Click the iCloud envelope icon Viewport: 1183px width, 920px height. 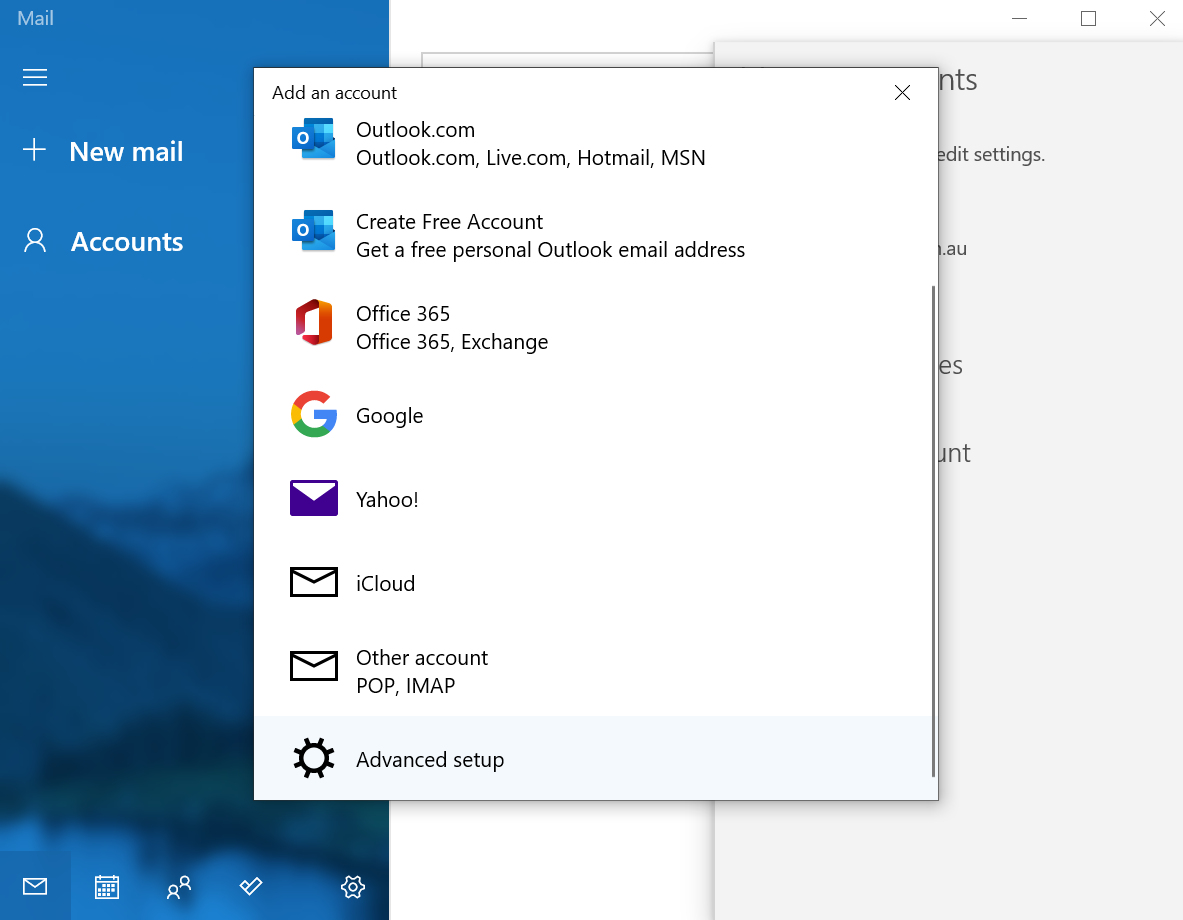314,582
